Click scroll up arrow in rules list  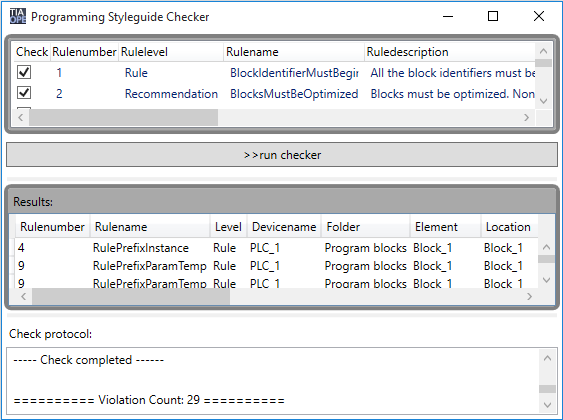[543, 51]
